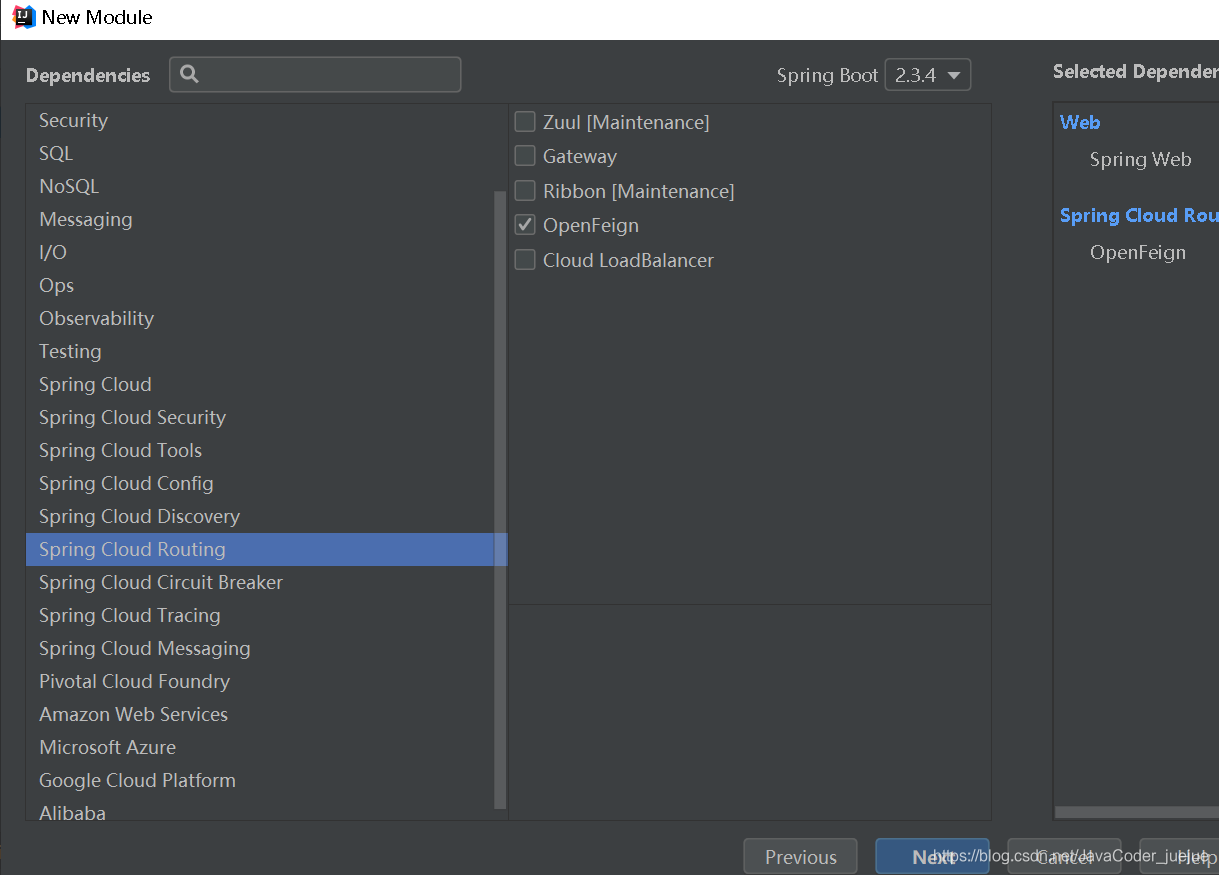Click the Web group heading in selected dependencies
Viewport: 1219px width, 875px height.
(x=1080, y=122)
